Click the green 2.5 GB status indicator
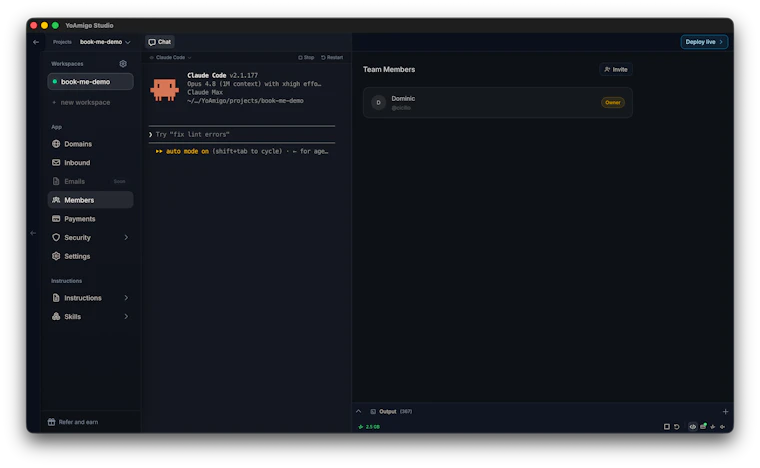 pyautogui.click(x=369, y=427)
